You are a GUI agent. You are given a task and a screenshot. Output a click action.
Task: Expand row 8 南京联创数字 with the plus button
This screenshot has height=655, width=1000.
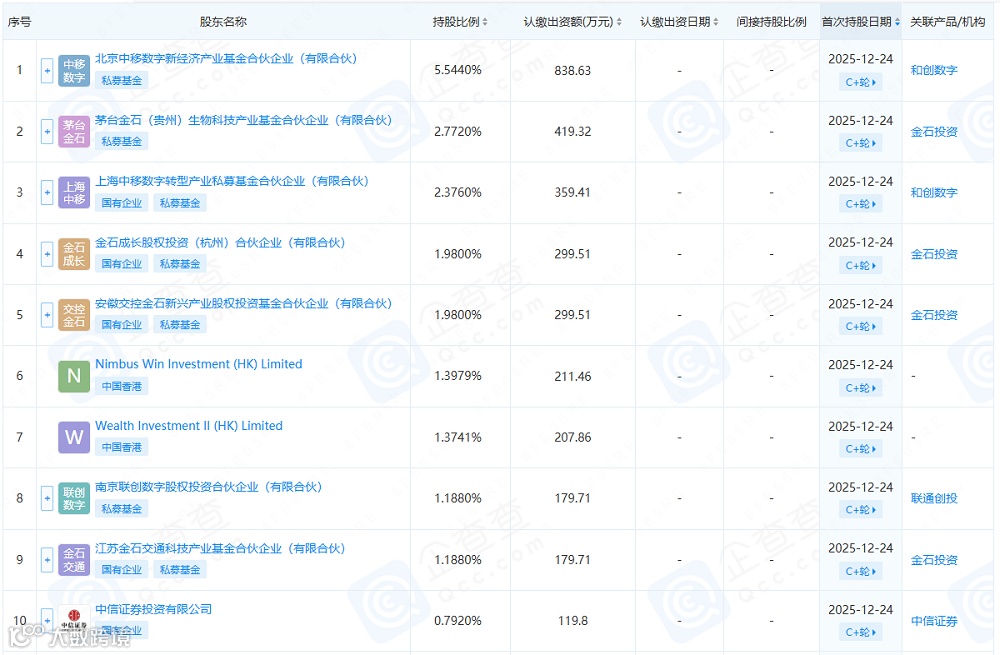[x=47, y=498]
